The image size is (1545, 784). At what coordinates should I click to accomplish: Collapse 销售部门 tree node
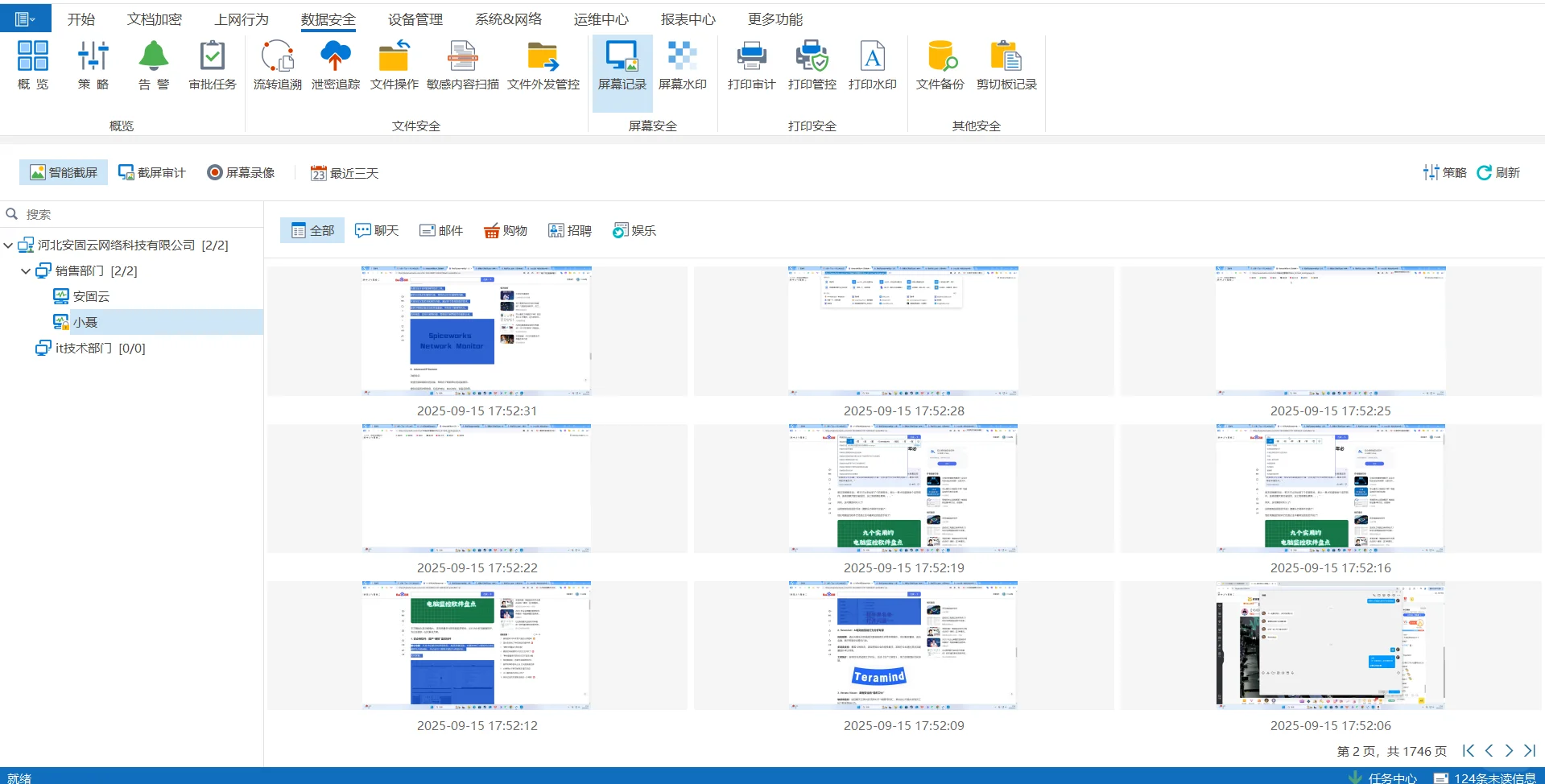point(26,271)
